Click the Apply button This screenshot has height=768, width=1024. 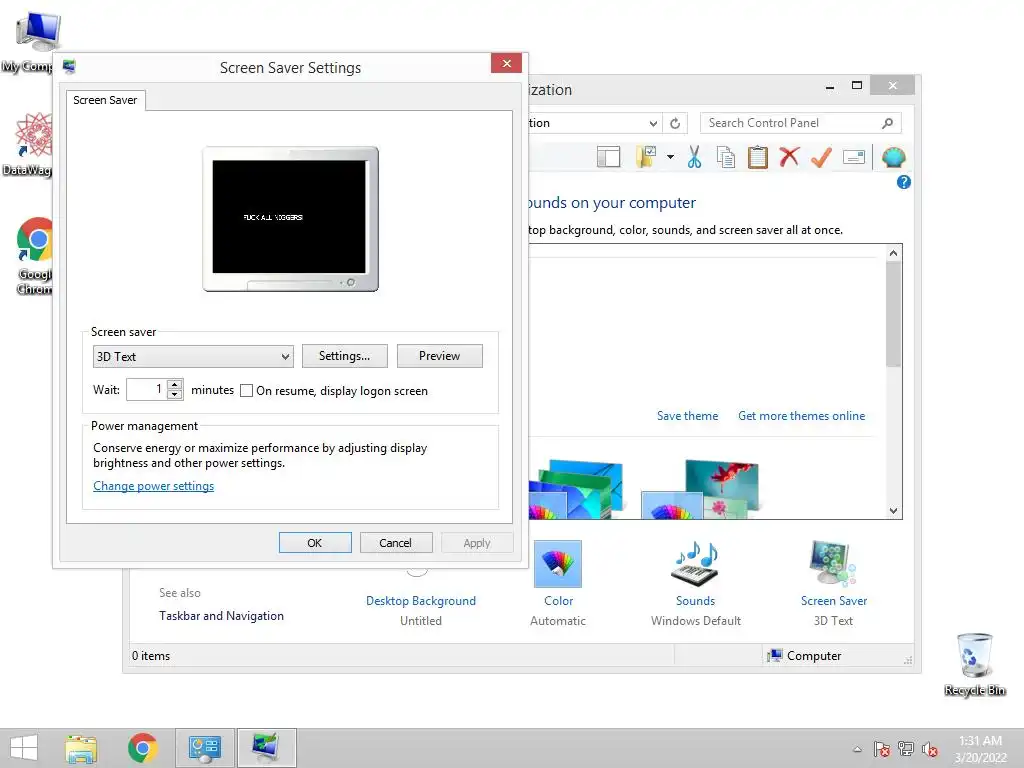tap(477, 543)
